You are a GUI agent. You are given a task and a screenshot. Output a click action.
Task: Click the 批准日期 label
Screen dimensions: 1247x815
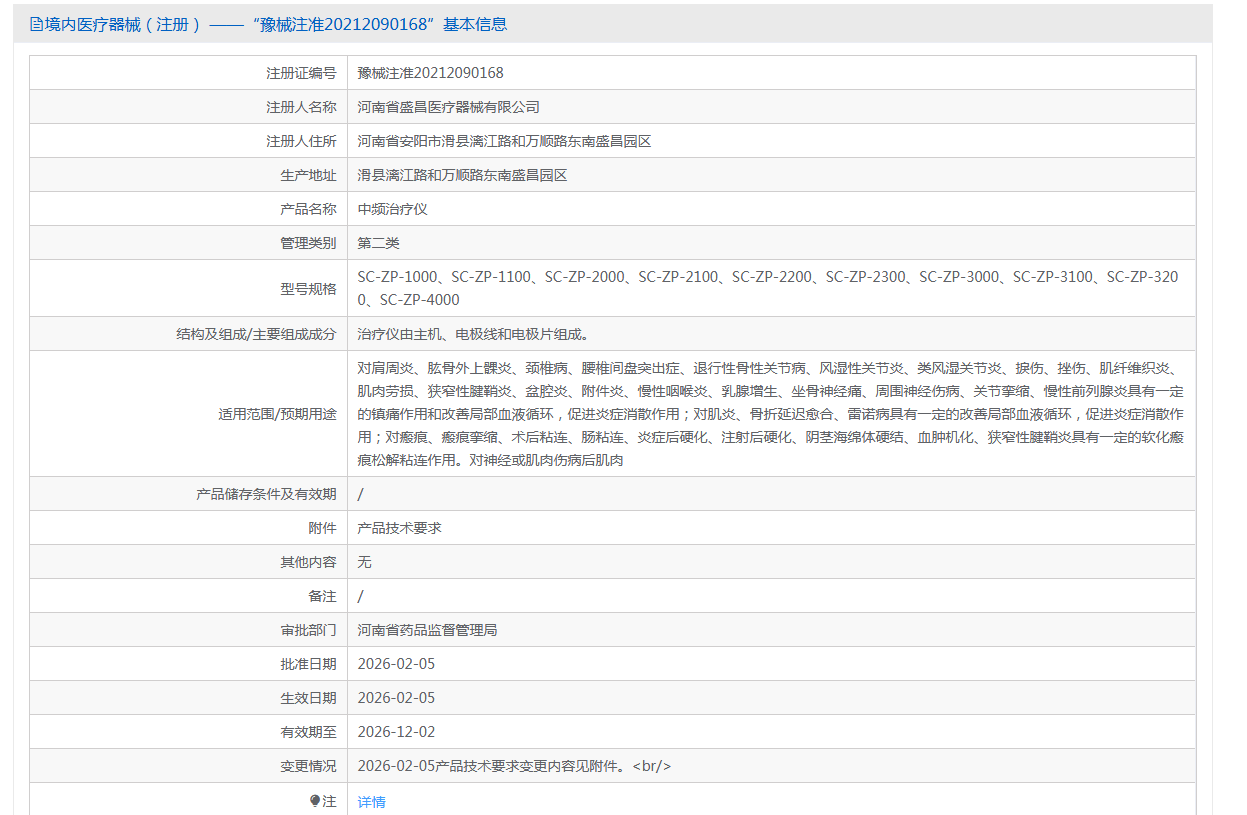[308, 664]
